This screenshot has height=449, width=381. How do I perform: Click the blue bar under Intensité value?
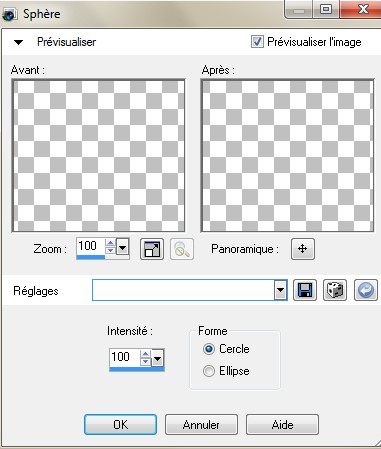[137, 369]
